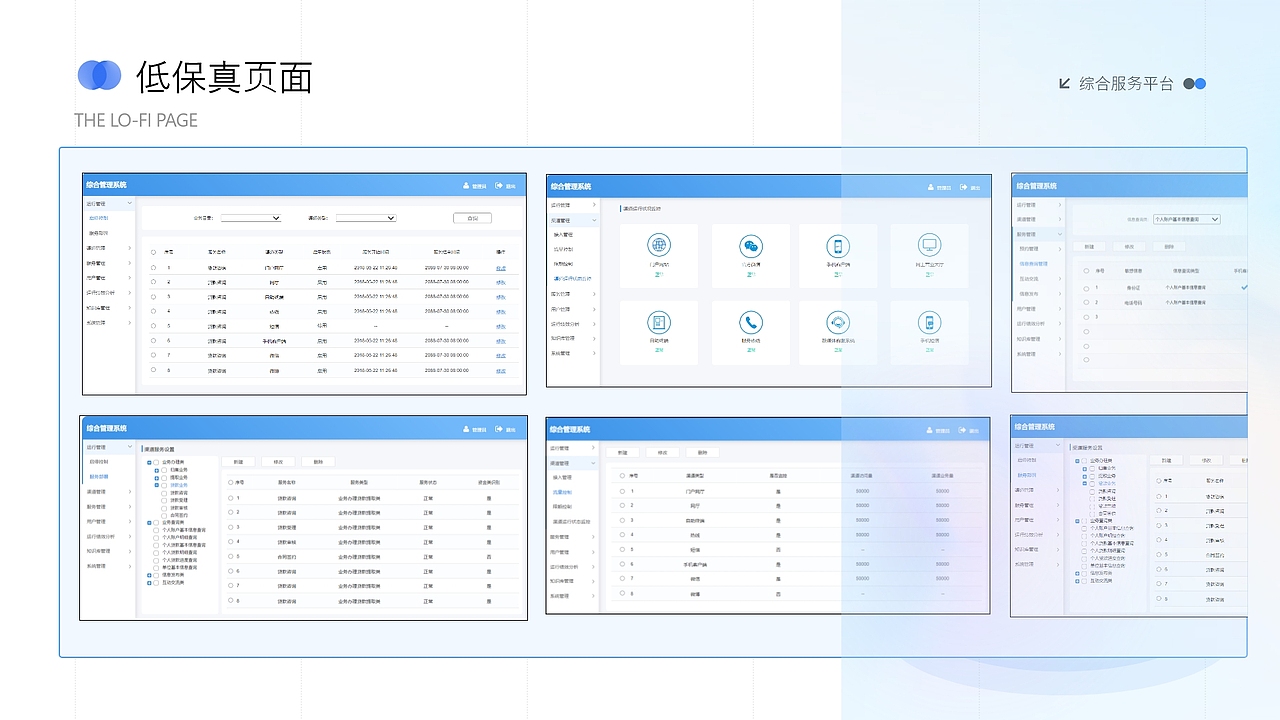This screenshot has width=1280, height=720.
Task: Click the 综合管理系统 title in the channel grid mockup
Action: pyautogui.click(x=571, y=186)
